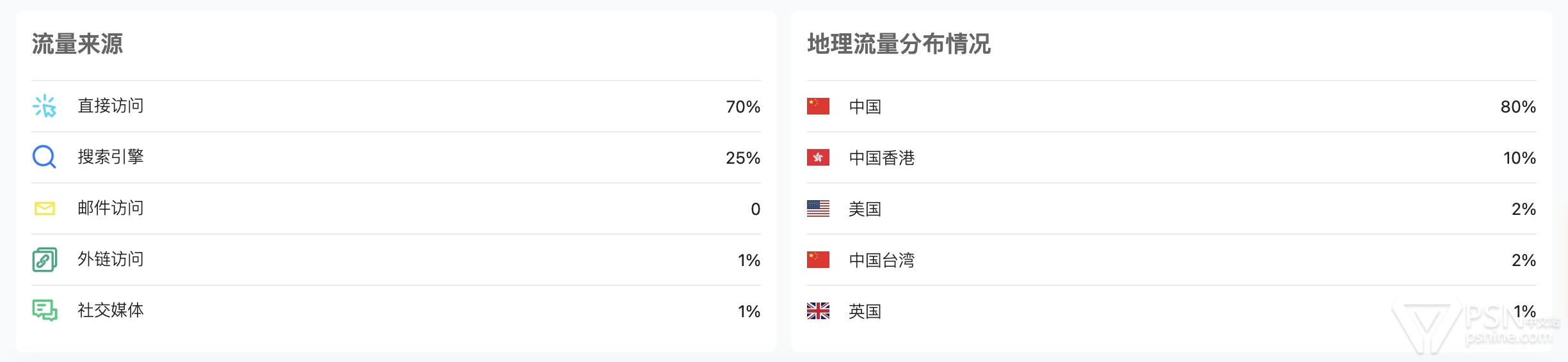This screenshot has width=1568, height=362.
Task: Click the 地理流量分布情况 heading
Action: 899,44
